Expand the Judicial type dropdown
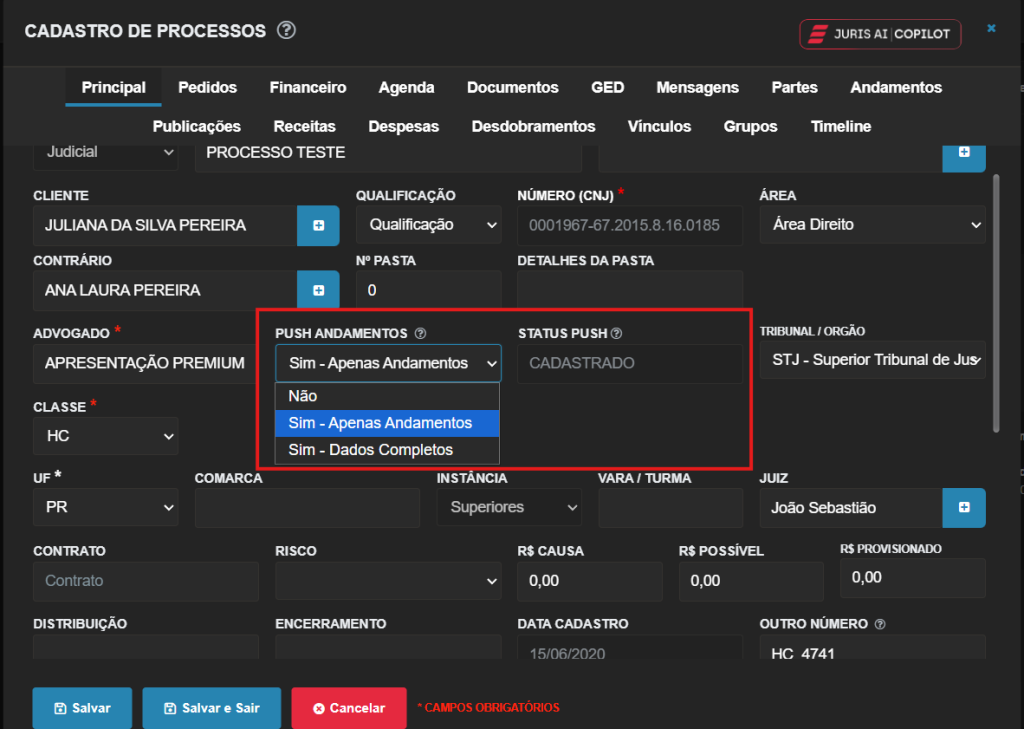Viewport: 1024px width, 729px height. tap(106, 153)
